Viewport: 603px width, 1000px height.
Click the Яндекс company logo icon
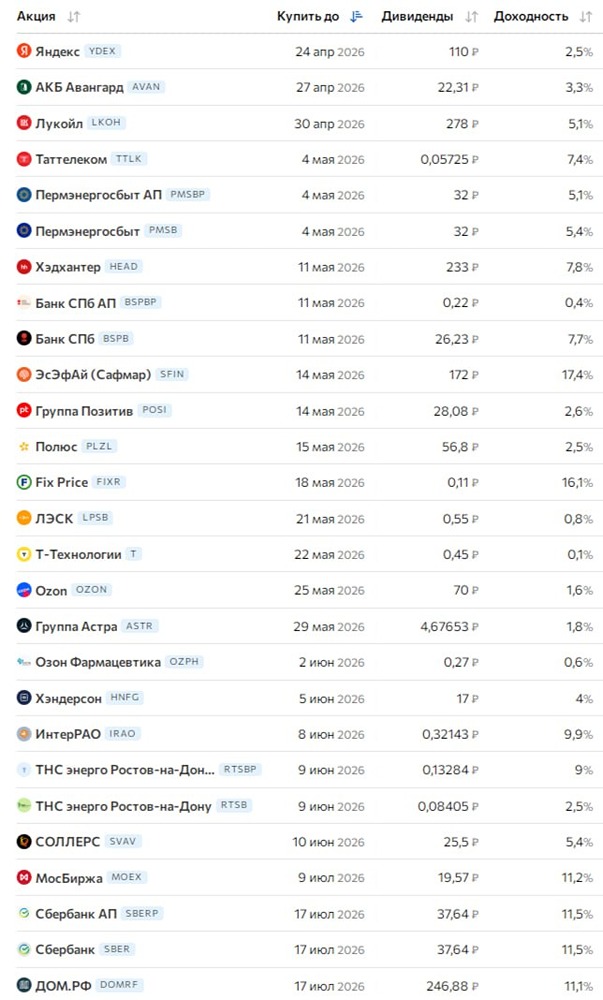point(24,51)
